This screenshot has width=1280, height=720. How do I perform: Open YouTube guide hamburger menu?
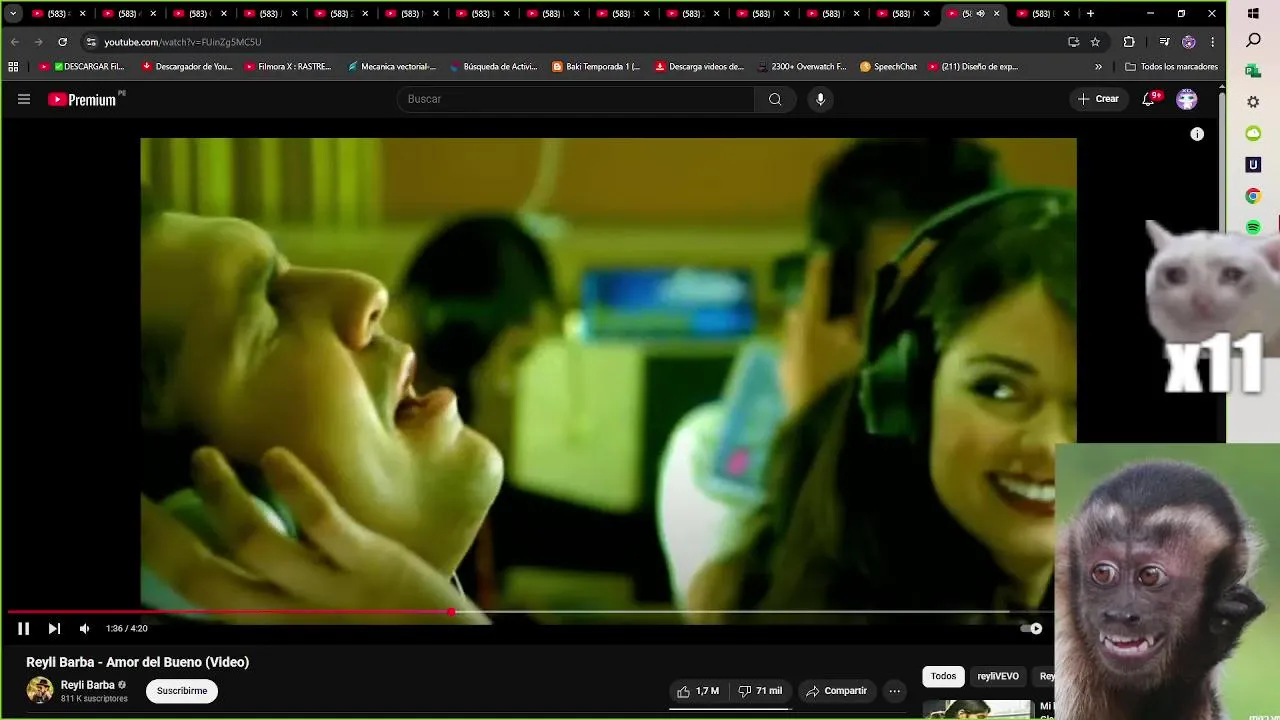click(24, 99)
